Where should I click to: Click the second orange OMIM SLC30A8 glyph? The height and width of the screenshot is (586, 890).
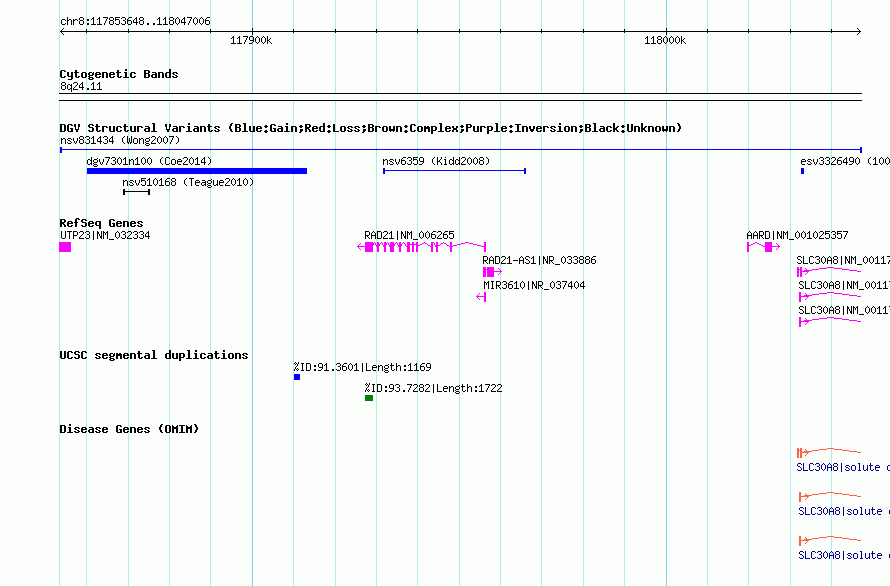(x=830, y=496)
